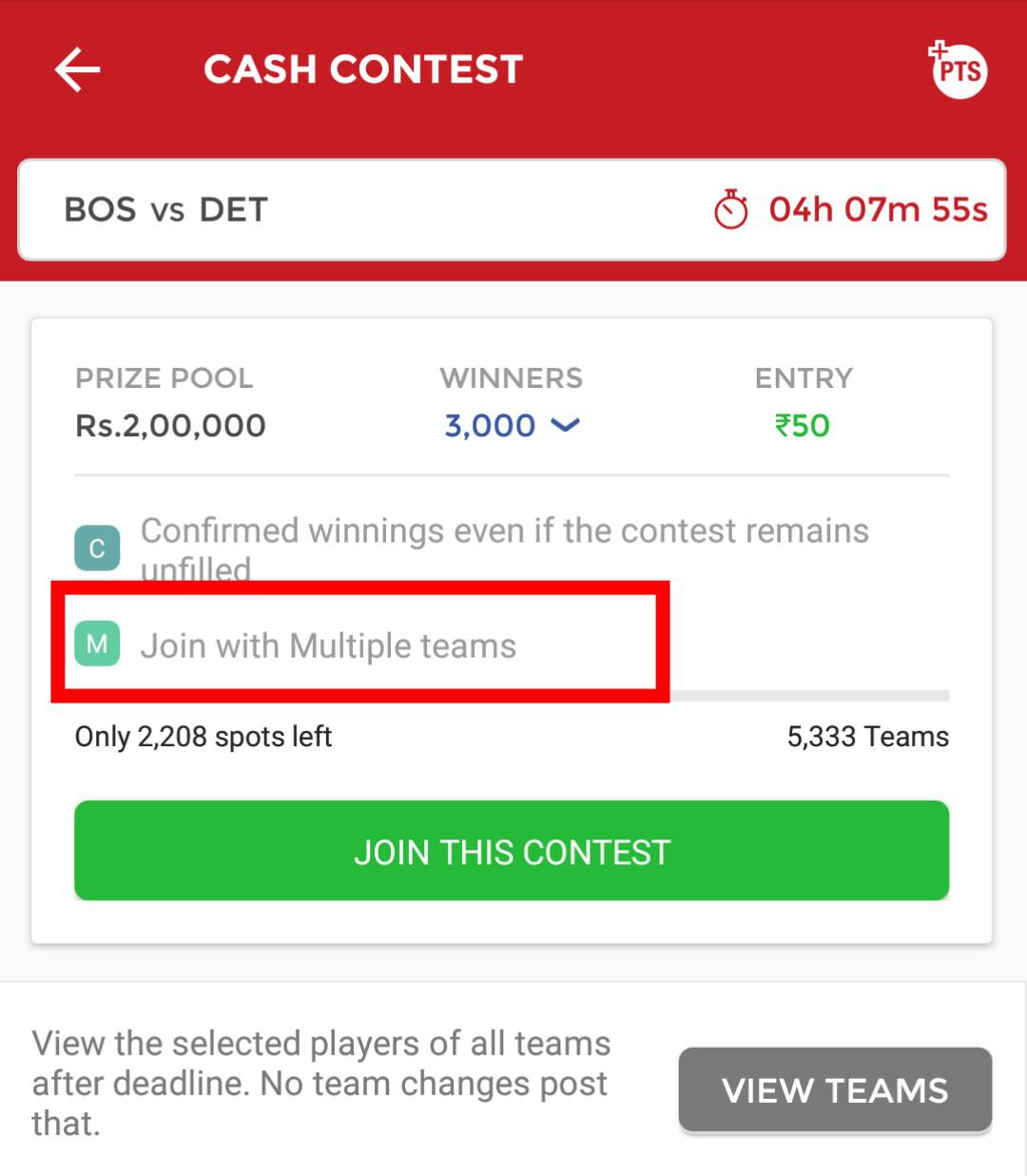
Task: Tap the stopwatch timer icon
Action: point(731,209)
